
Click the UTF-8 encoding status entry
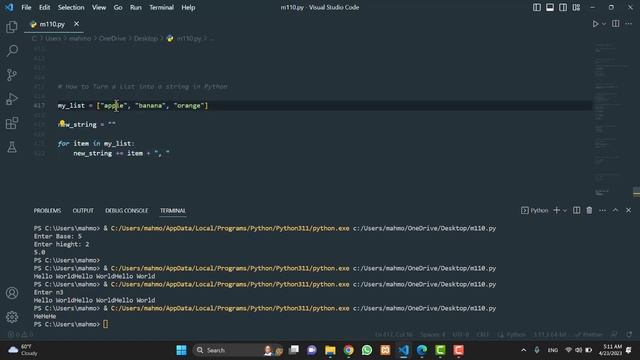coord(461,335)
